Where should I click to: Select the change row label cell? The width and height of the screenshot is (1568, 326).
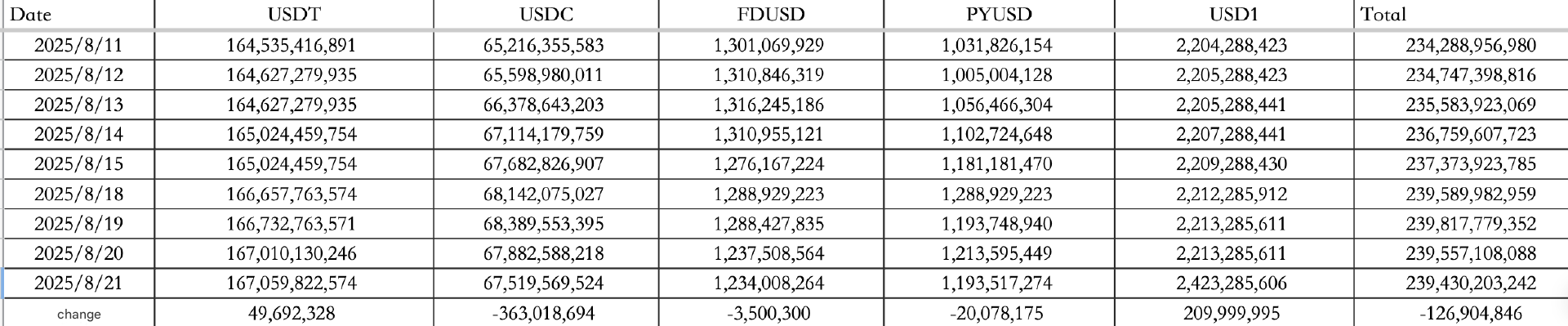coord(78,313)
